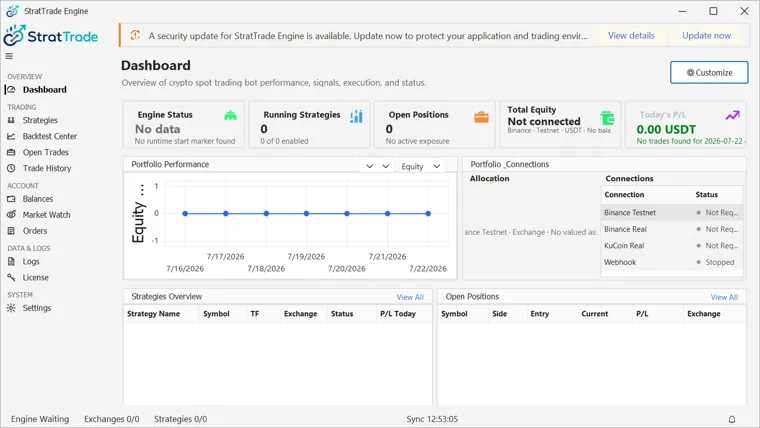This screenshot has width=760, height=428.
Task: Open Market Watch page
Action: tap(47, 215)
